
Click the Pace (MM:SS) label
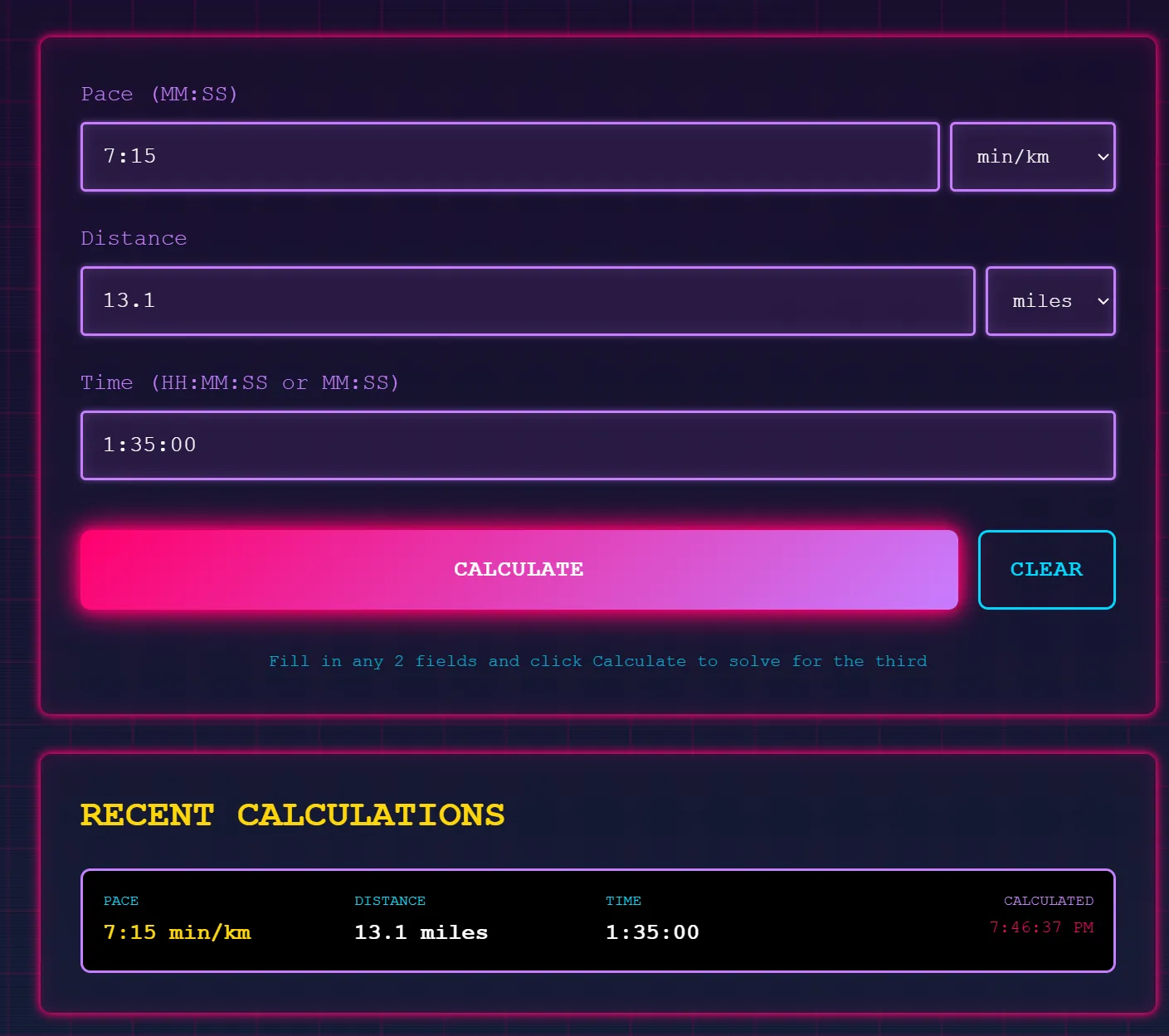click(x=159, y=94)
